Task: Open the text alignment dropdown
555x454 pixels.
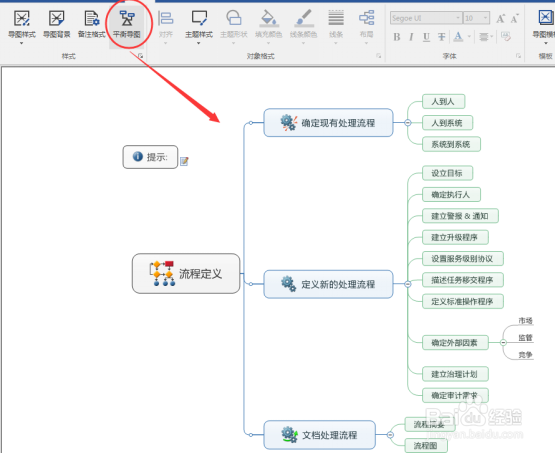Action: tap(486, 37)
